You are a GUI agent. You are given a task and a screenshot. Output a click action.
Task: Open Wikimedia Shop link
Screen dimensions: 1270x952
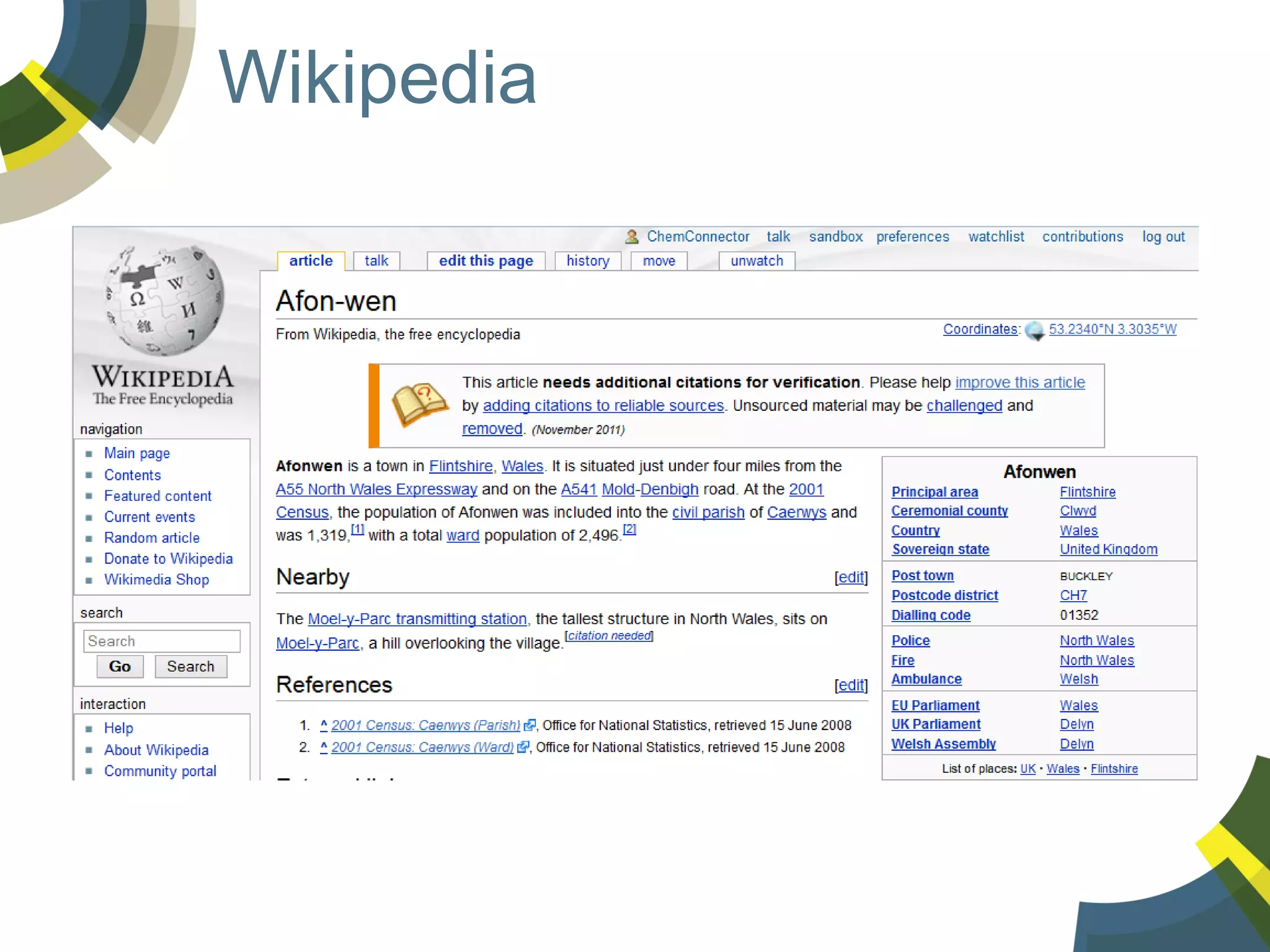[x=156, y=580]
